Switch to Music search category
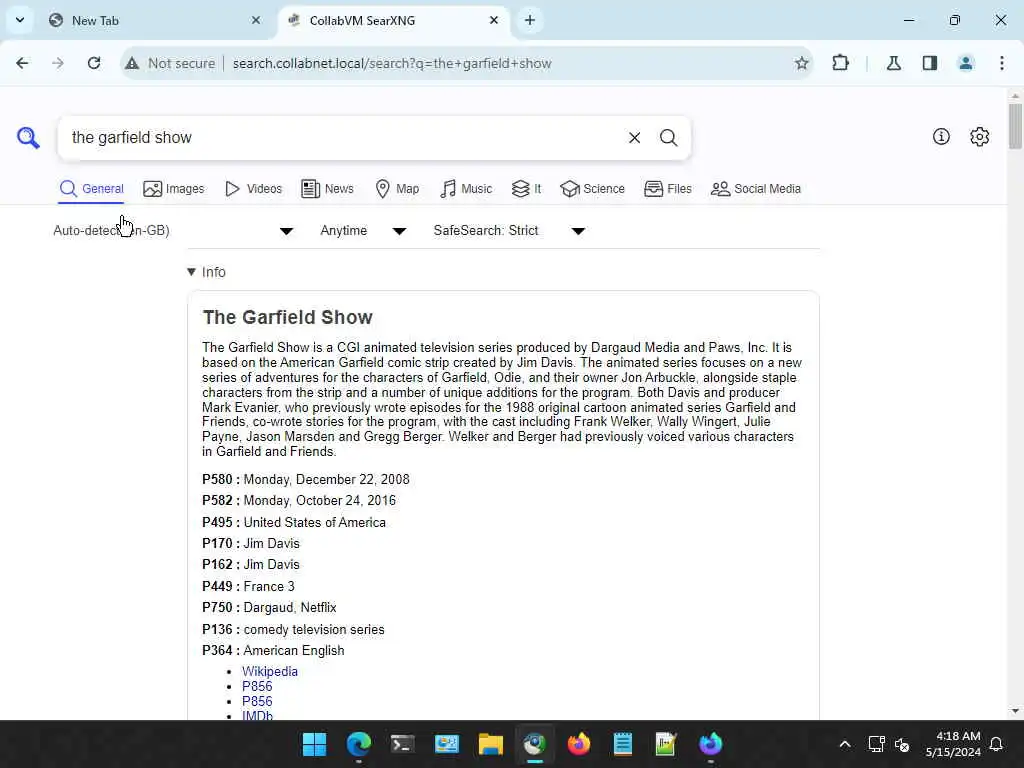1024x768 pixels. pos(466,189)
